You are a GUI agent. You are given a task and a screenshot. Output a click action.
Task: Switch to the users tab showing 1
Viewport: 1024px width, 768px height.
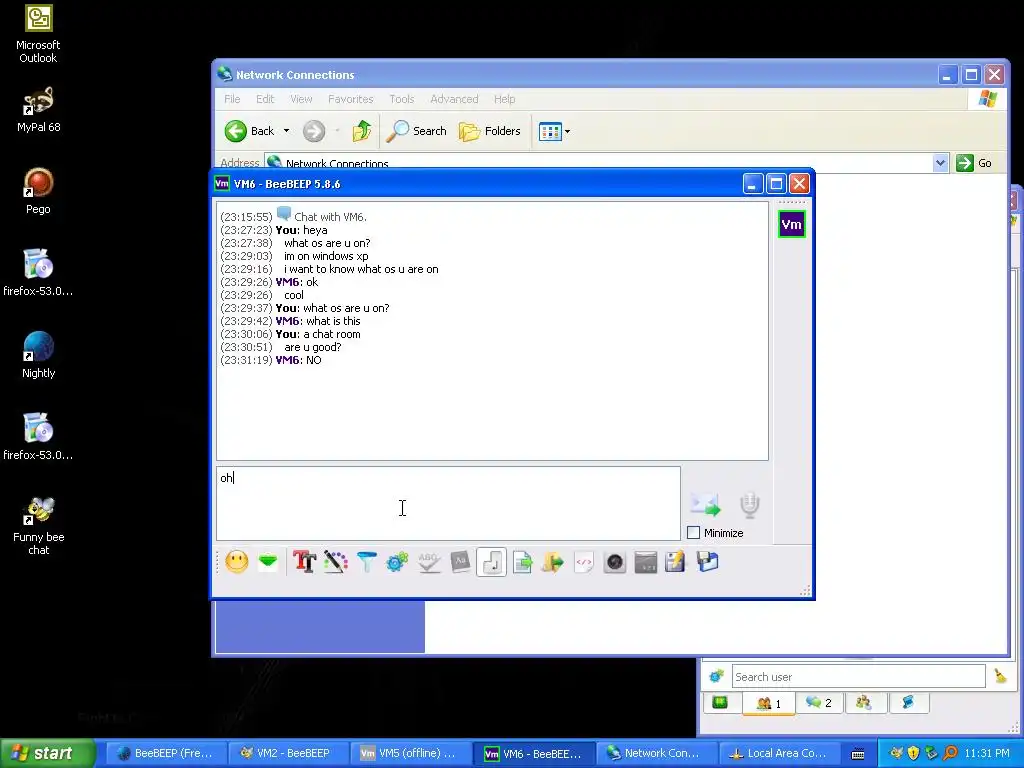(769, 703)
